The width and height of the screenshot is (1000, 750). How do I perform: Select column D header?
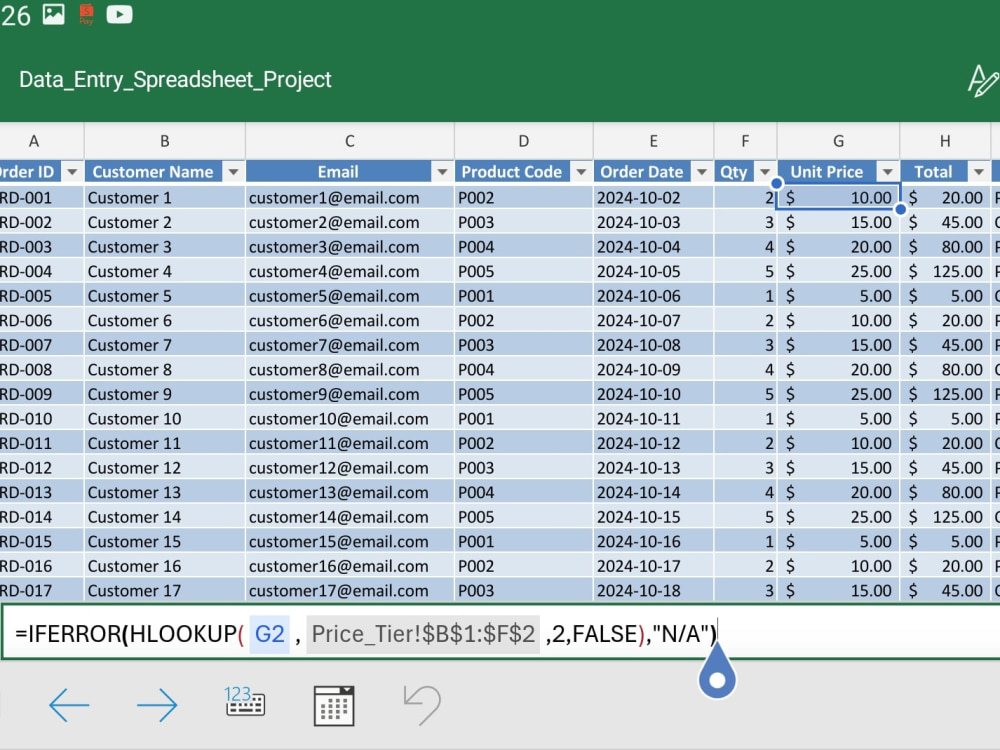pyautogui.click(x=524, y=141)
